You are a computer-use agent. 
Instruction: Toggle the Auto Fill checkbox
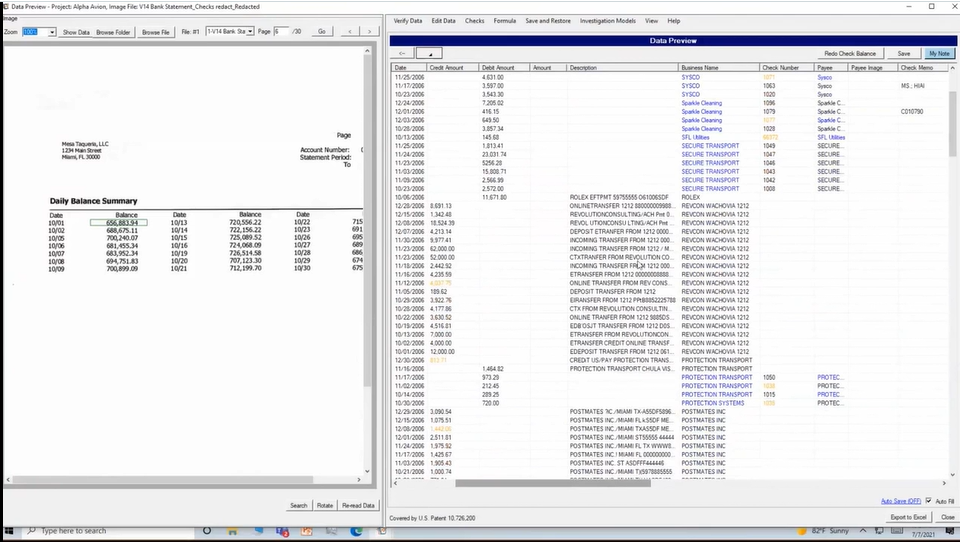click(928, 501)
